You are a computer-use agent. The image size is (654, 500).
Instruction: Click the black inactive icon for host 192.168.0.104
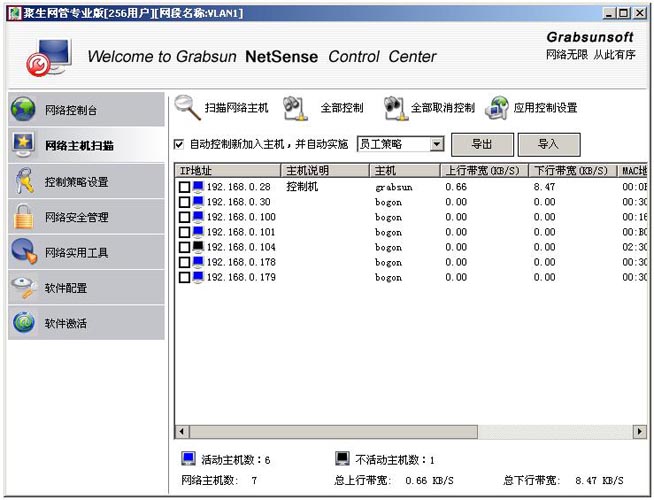click(x=198, y=247)
